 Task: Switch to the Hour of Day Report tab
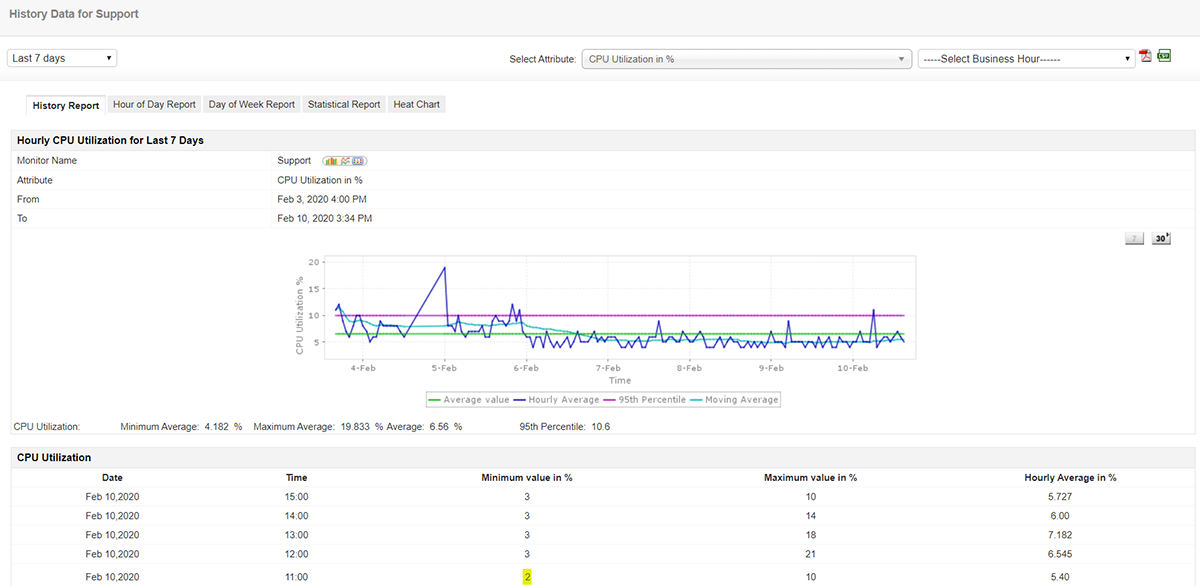point(154,104)
